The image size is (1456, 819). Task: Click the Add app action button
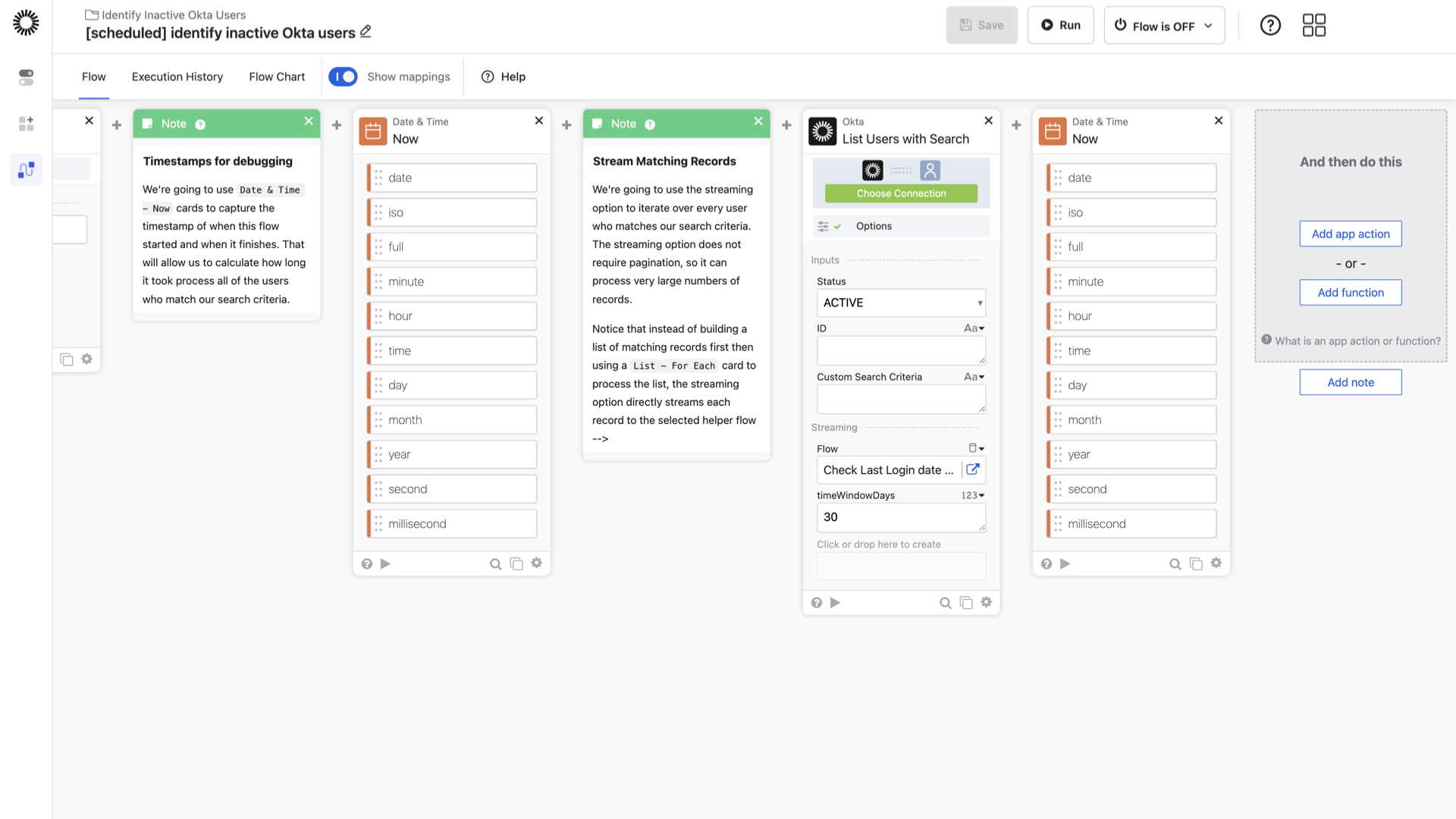coord(1350,234)
